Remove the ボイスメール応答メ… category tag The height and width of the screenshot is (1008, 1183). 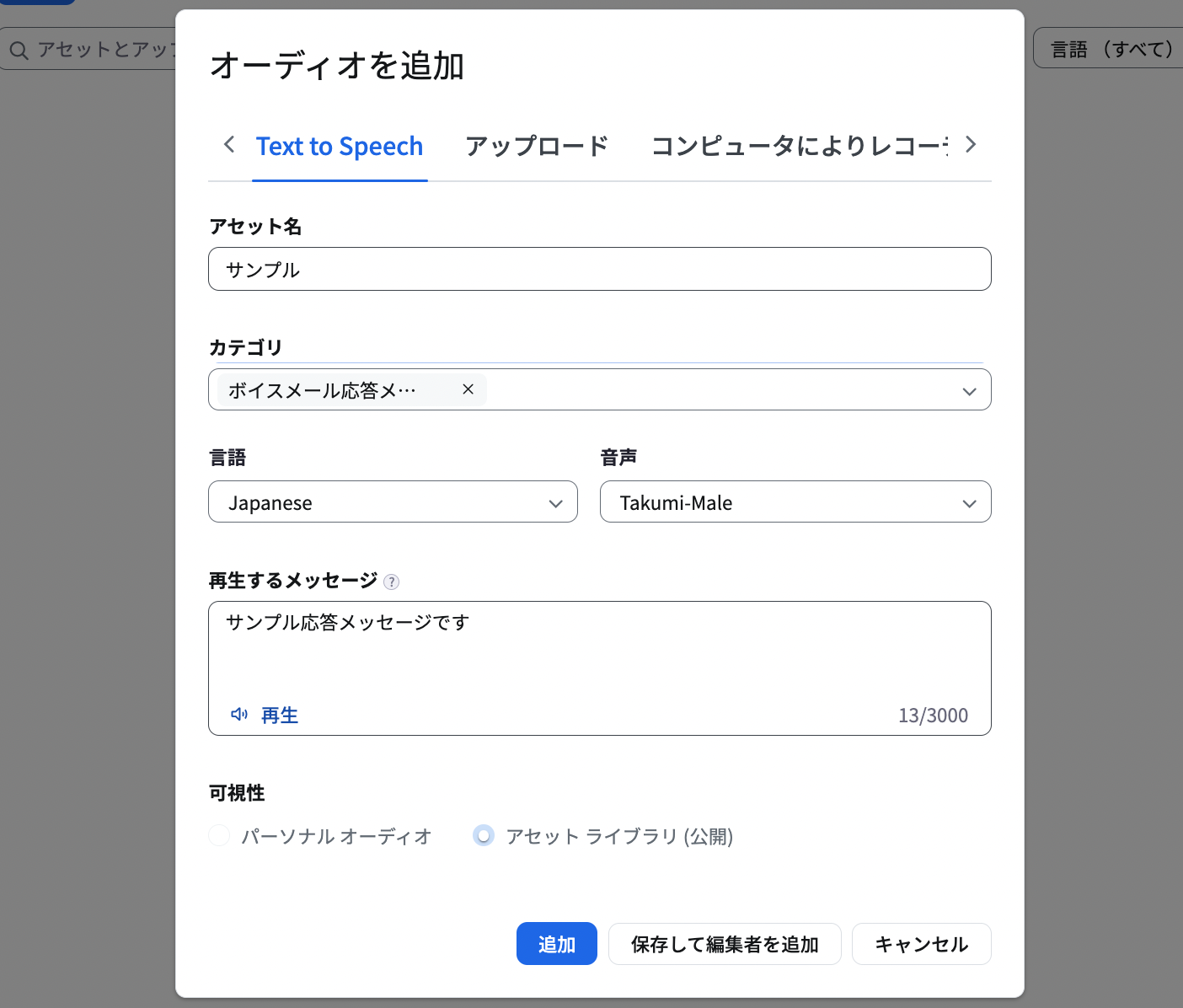pyautogui.click(x=468, y=389)
